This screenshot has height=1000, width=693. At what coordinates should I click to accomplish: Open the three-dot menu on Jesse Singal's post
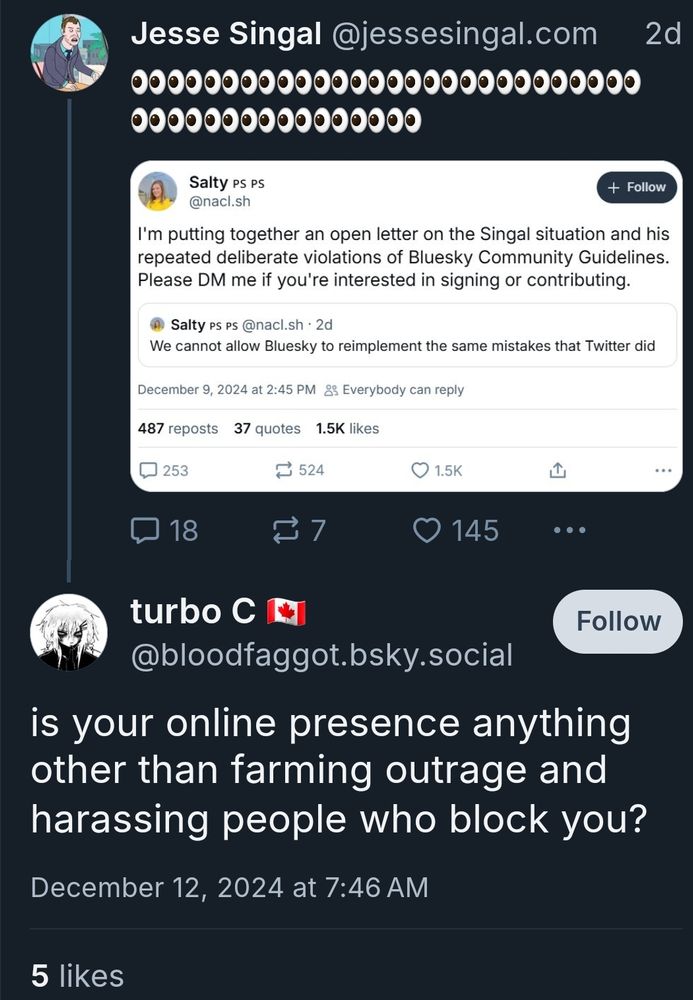[569, 530]
